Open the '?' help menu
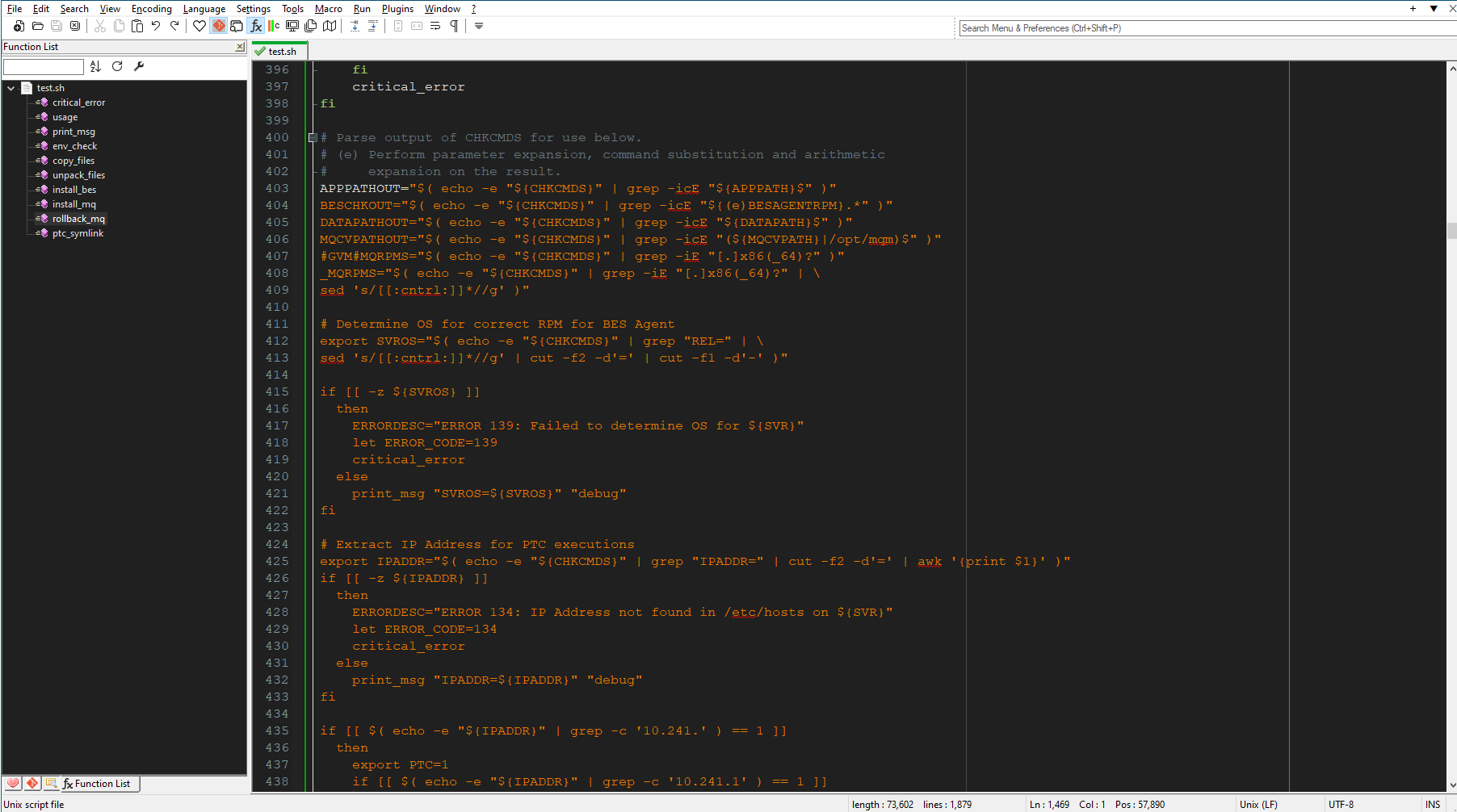The height and width of the screenshot is (812, 1457). 474,9
